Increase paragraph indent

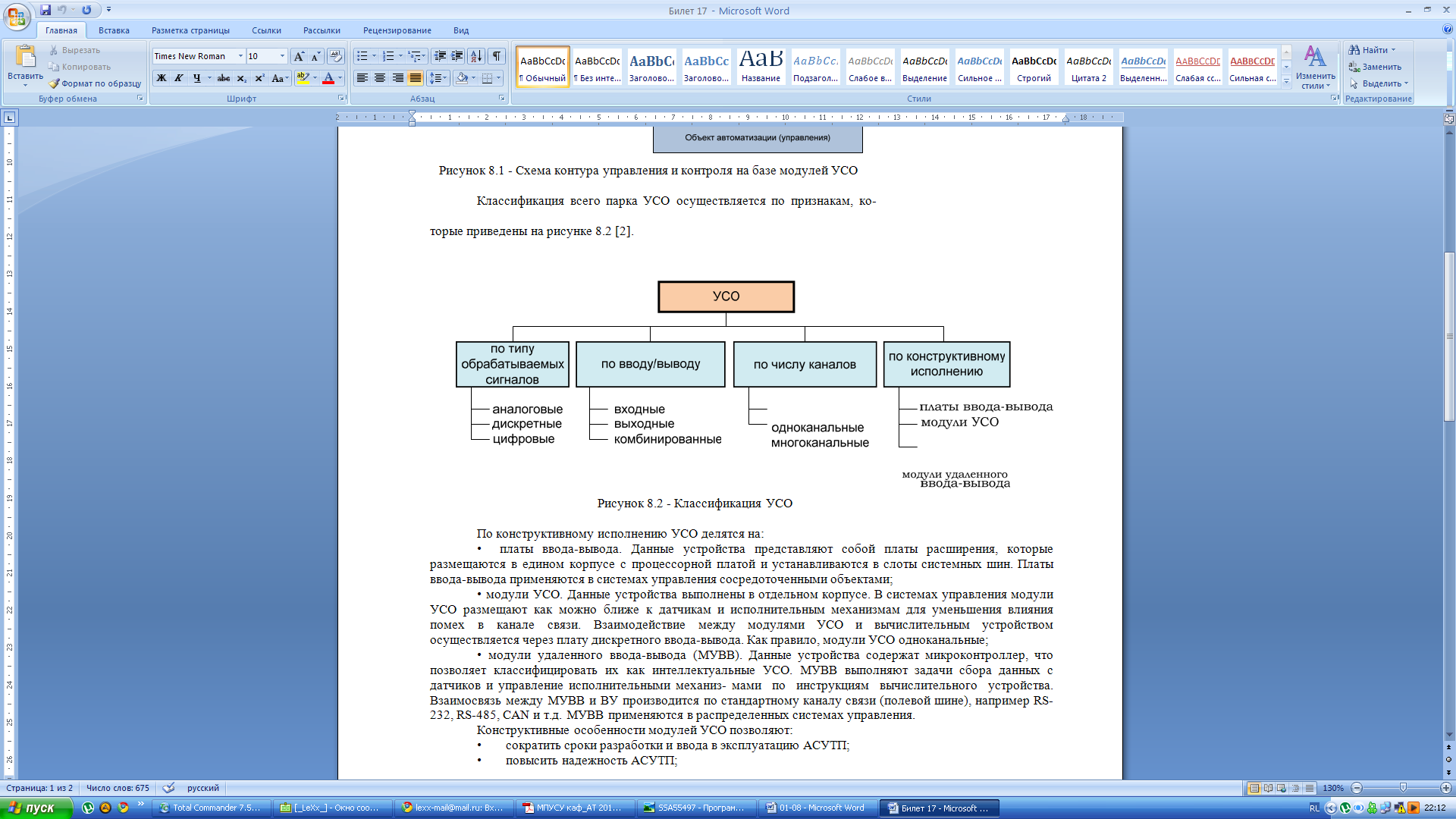pos(457,56)
